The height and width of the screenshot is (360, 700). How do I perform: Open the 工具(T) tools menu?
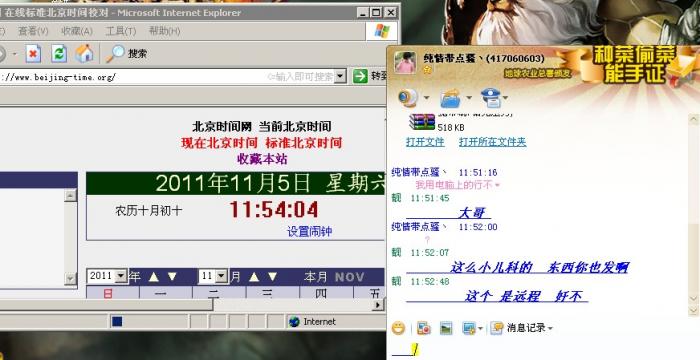click(121, 31)
